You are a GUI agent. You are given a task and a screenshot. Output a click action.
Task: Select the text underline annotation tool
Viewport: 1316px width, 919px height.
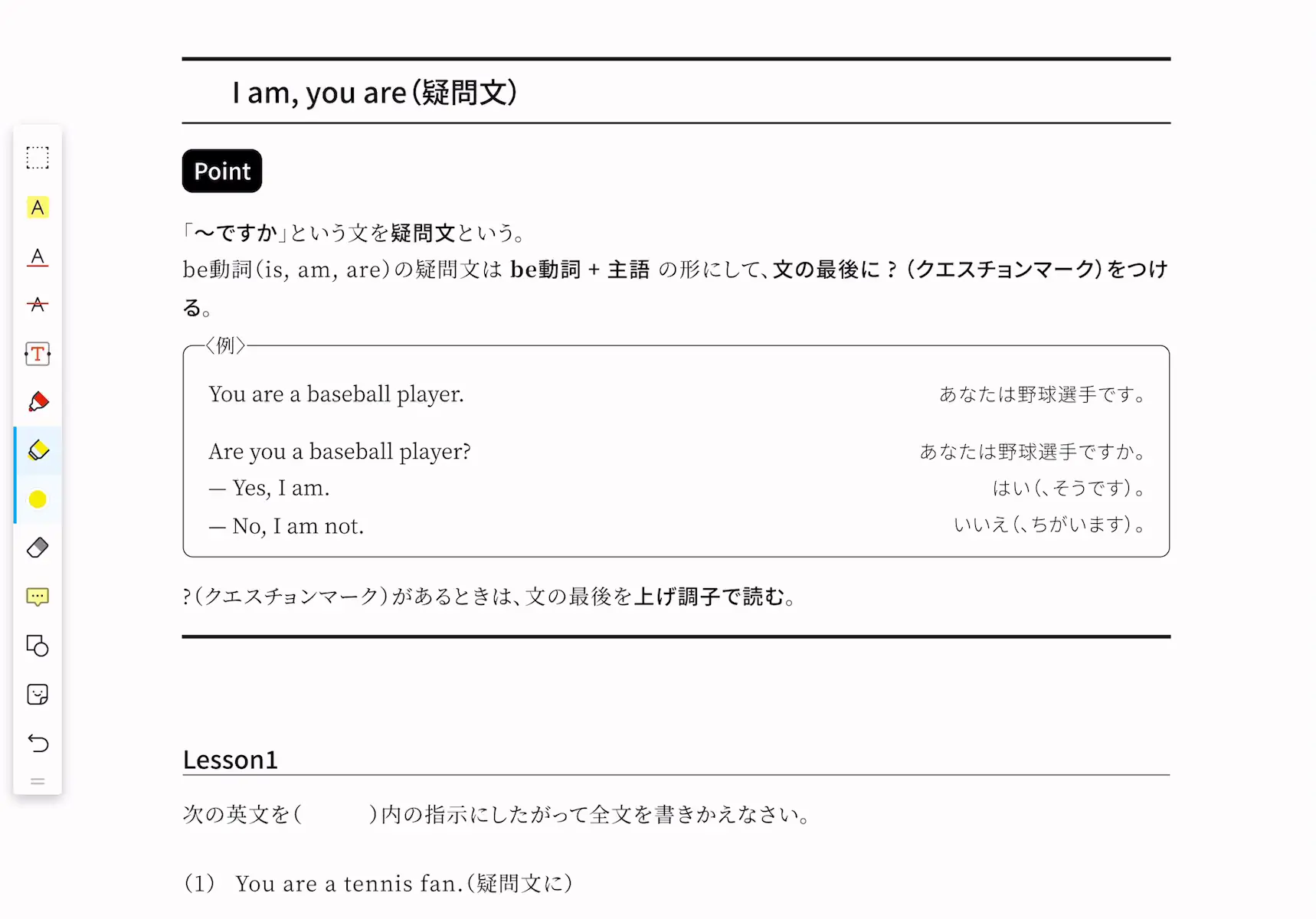(x=38, y=257)
